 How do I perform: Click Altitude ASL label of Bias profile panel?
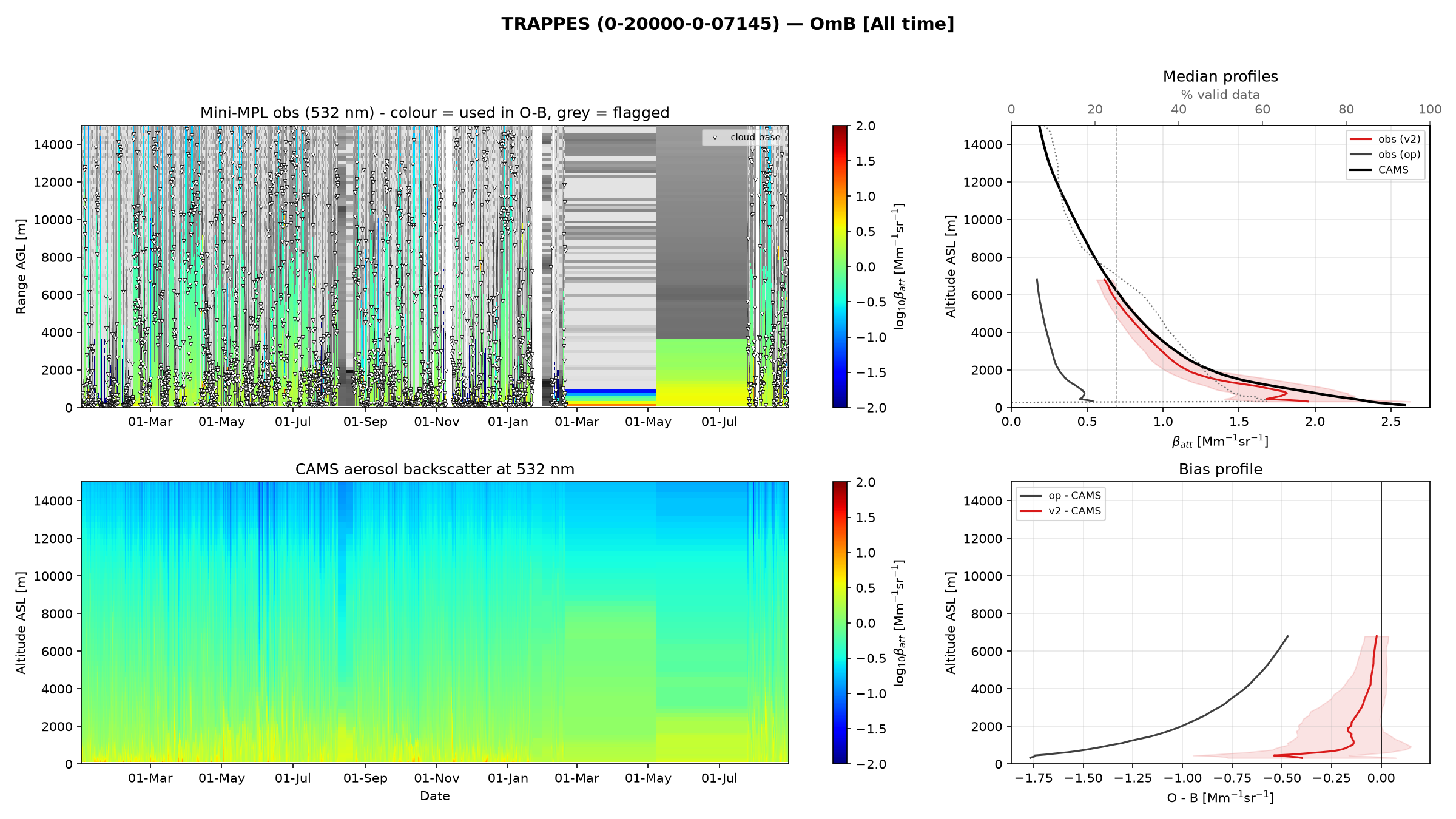[951, 623]
